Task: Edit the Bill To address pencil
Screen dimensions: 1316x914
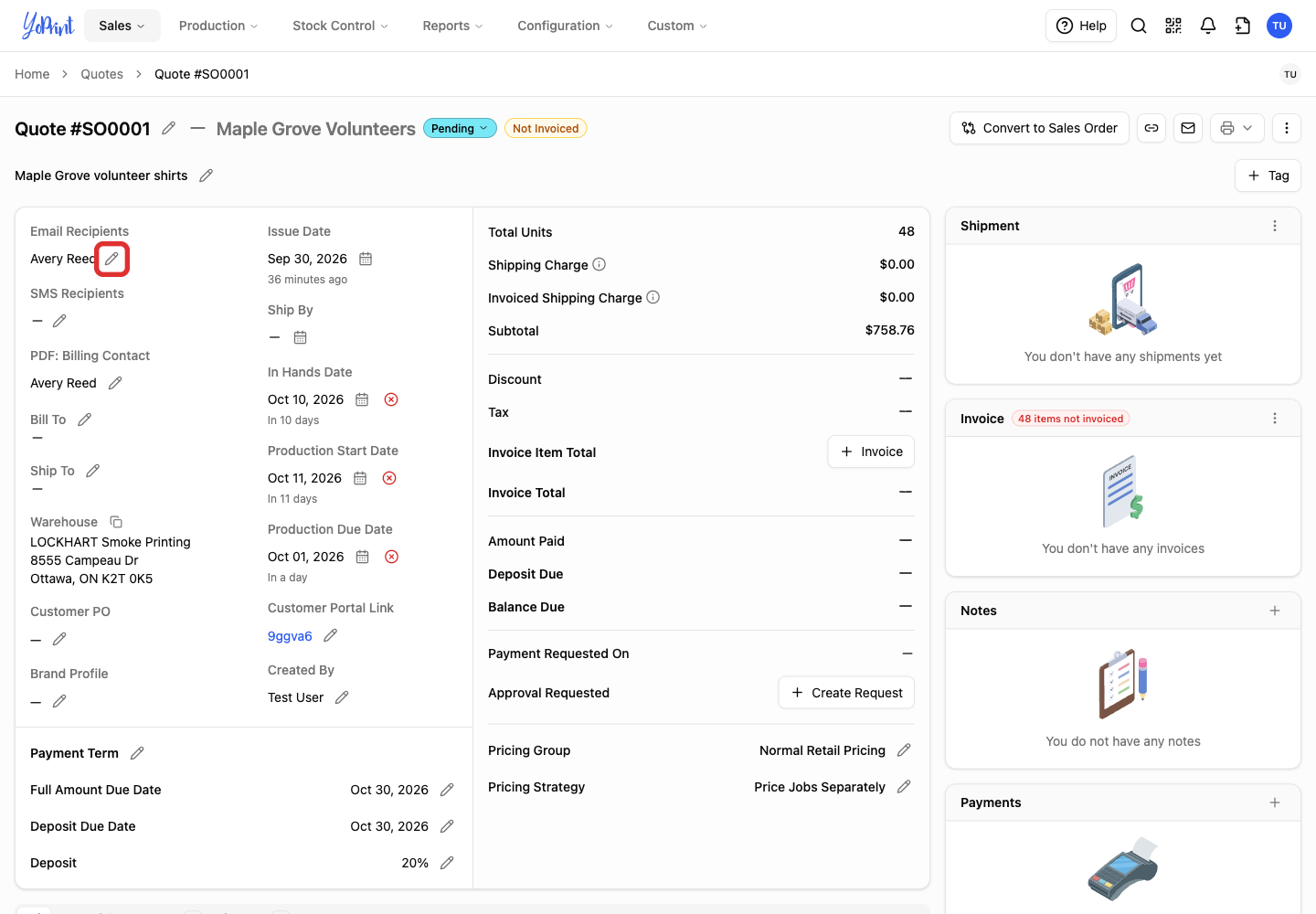Action: click(x=85, y=420)
